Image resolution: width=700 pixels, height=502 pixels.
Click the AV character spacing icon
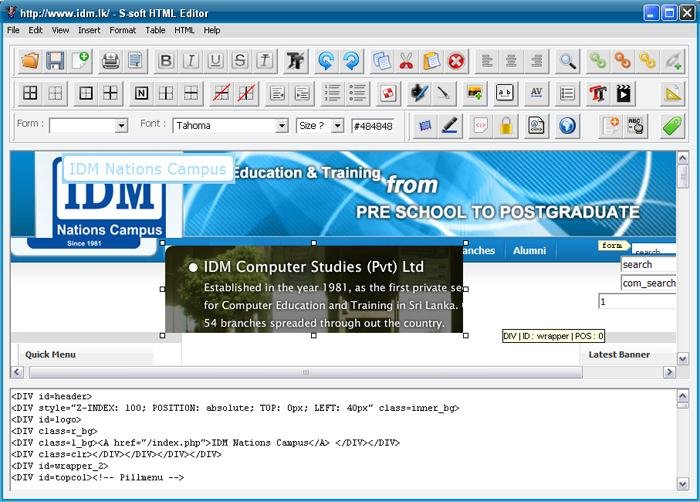(536, 93)
